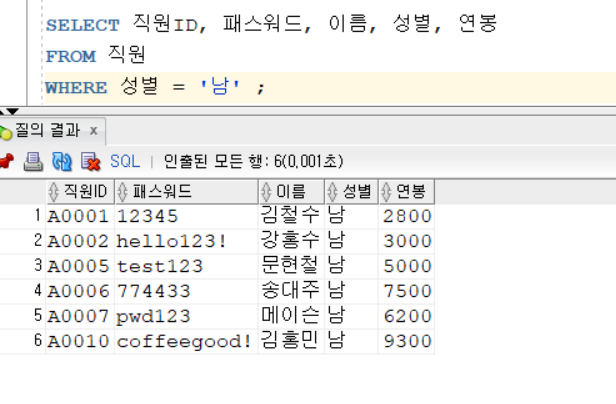Sort by the 패스워드 column header
The image size is (616, 404).
coord(186,192)
